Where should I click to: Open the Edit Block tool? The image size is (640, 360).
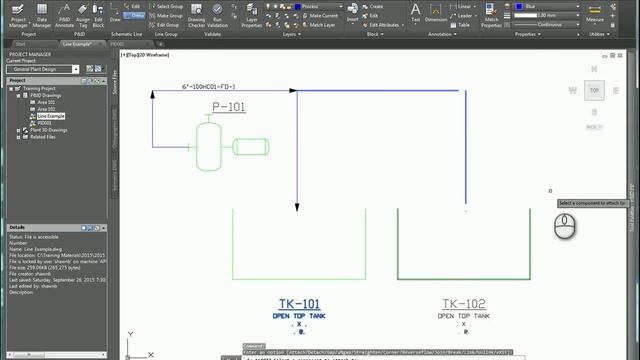pos(98,16)
